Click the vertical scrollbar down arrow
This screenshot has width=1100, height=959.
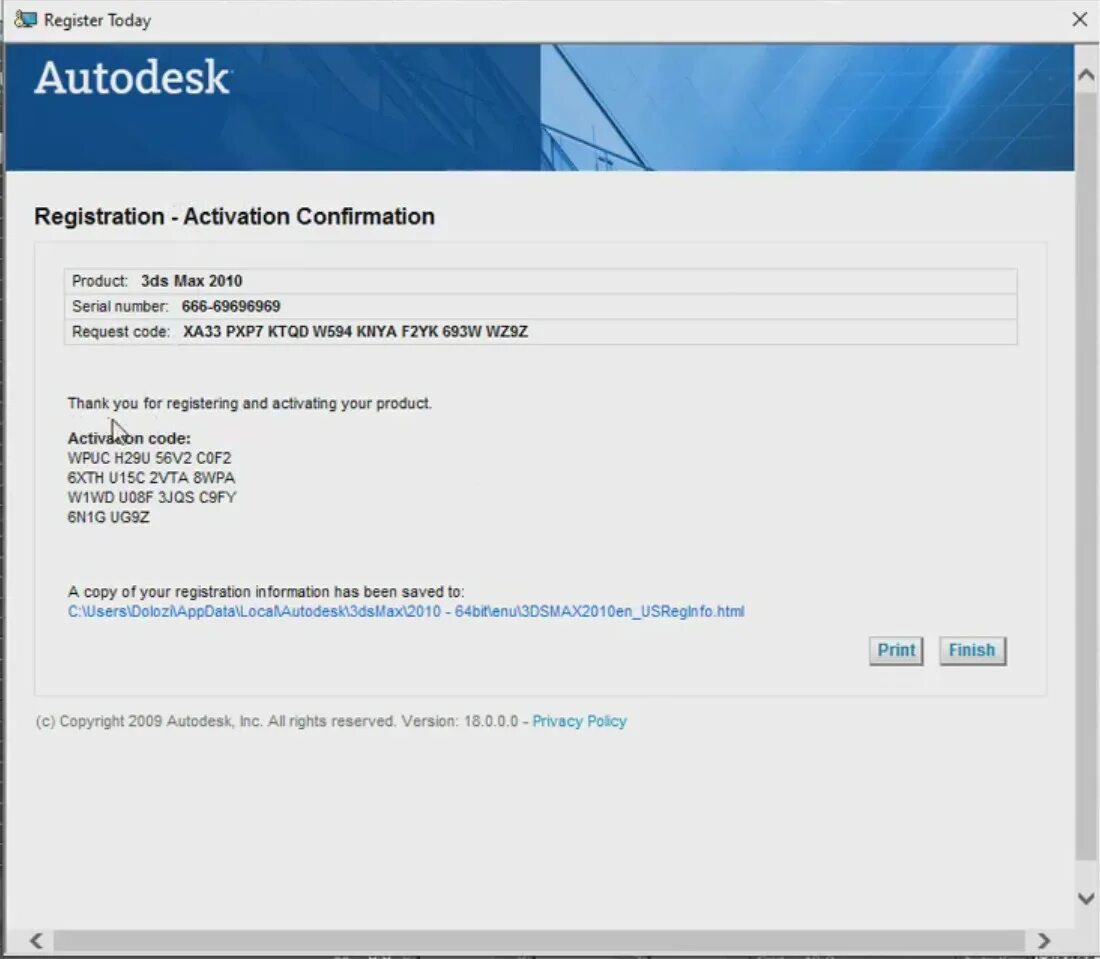(1086, 898)
